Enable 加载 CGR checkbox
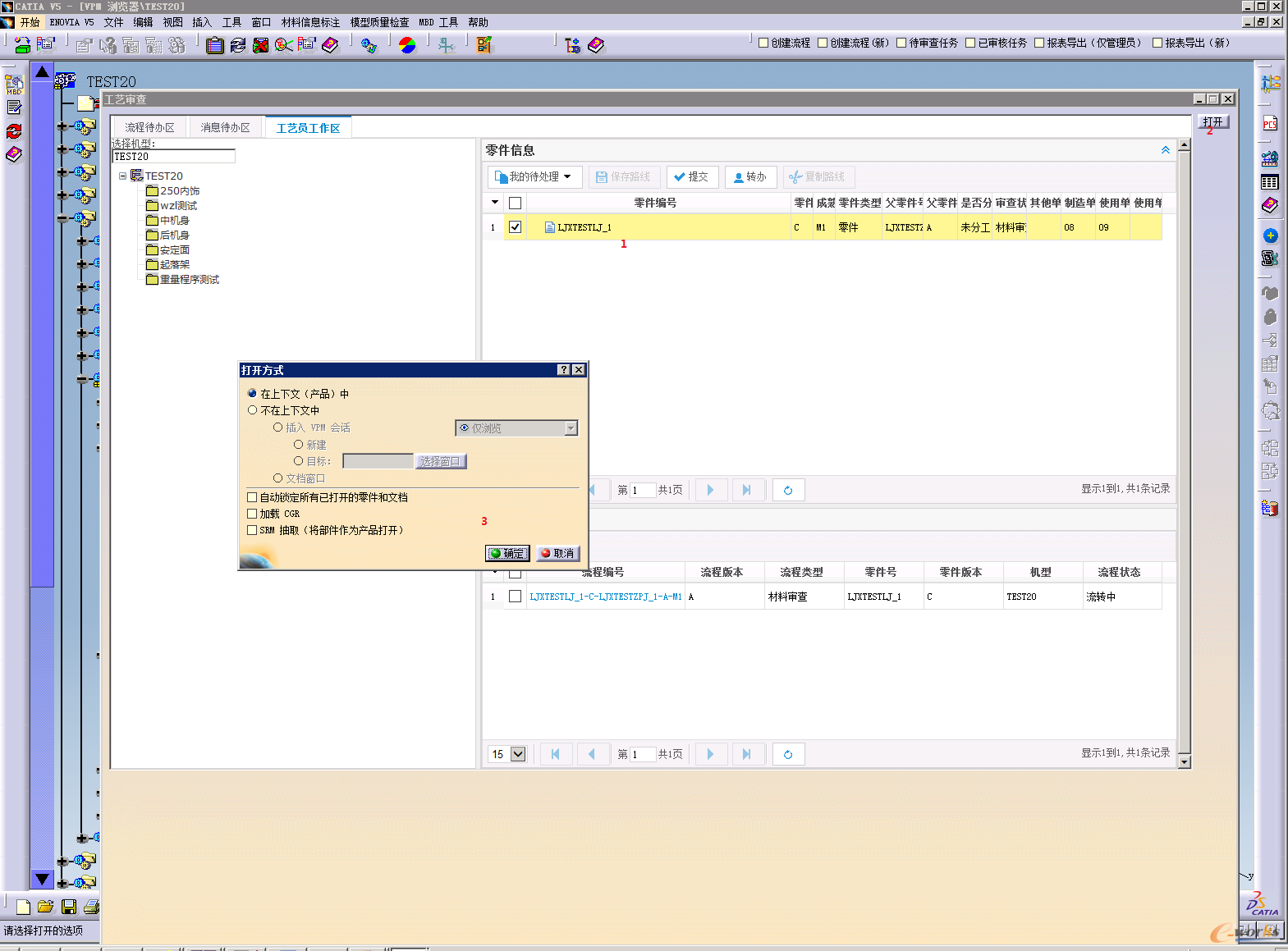The height and width of the screenshot is (951, 1288). (x=252, y=514)
